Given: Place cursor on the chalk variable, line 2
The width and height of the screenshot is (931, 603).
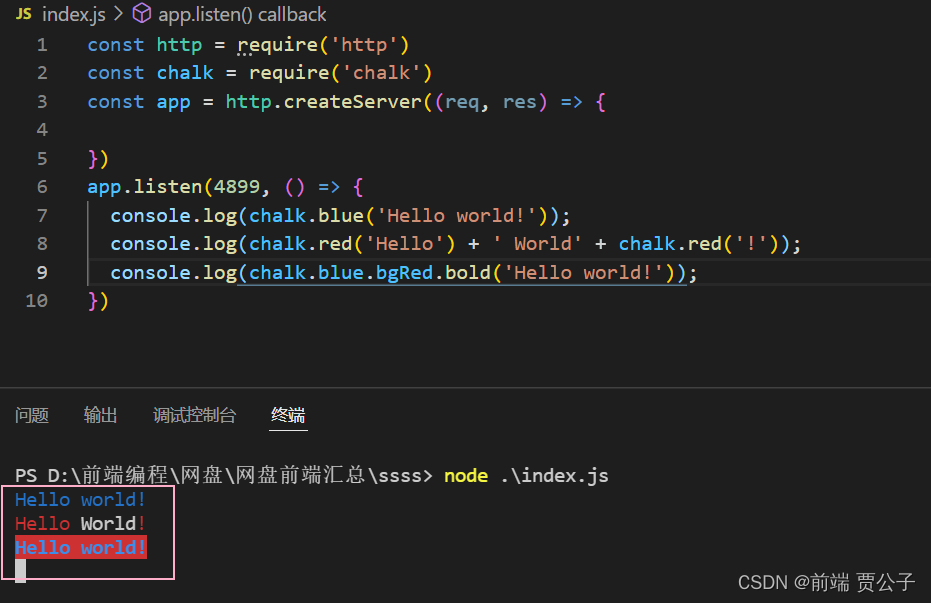Looking at the screenshot, I should coord(185,72).
